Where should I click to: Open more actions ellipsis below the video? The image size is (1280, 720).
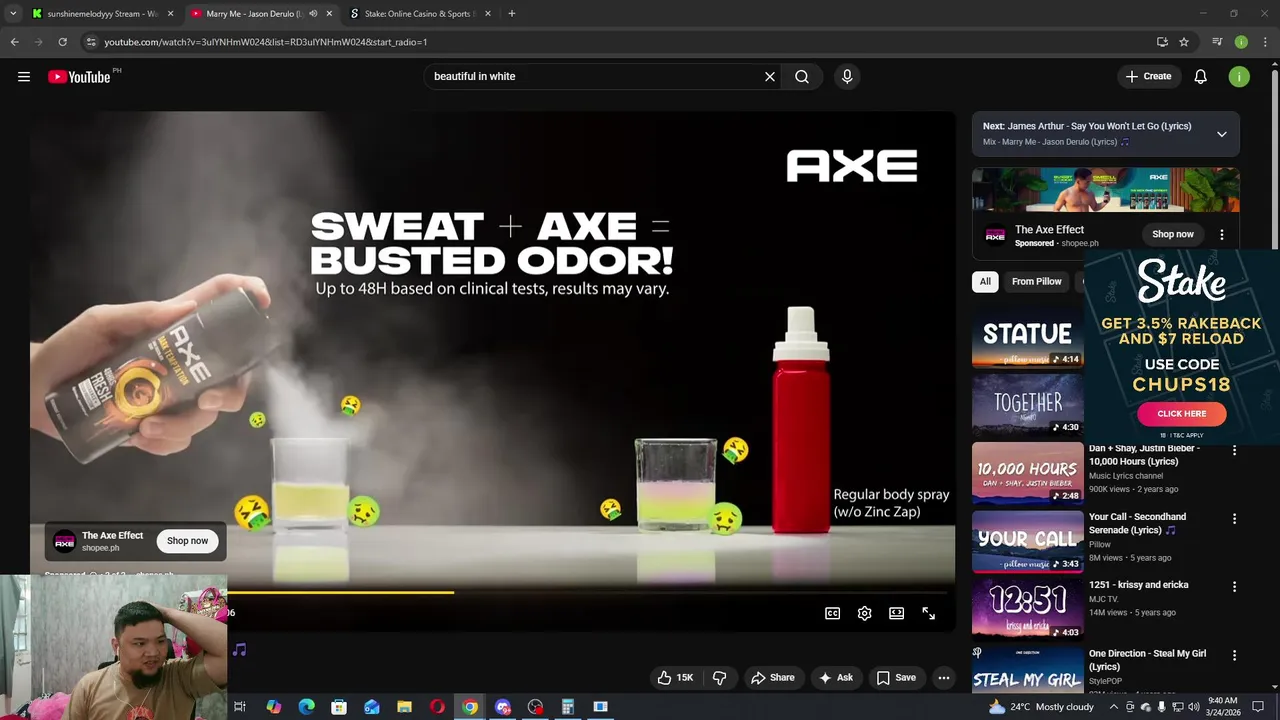point(944,678)
